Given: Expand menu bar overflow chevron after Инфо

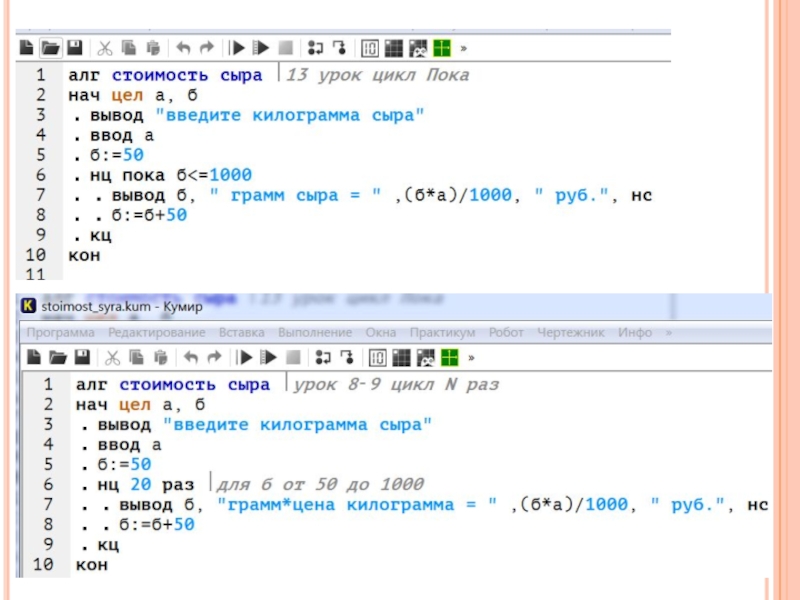Looking at the screenshot, I should pos(668,333).
